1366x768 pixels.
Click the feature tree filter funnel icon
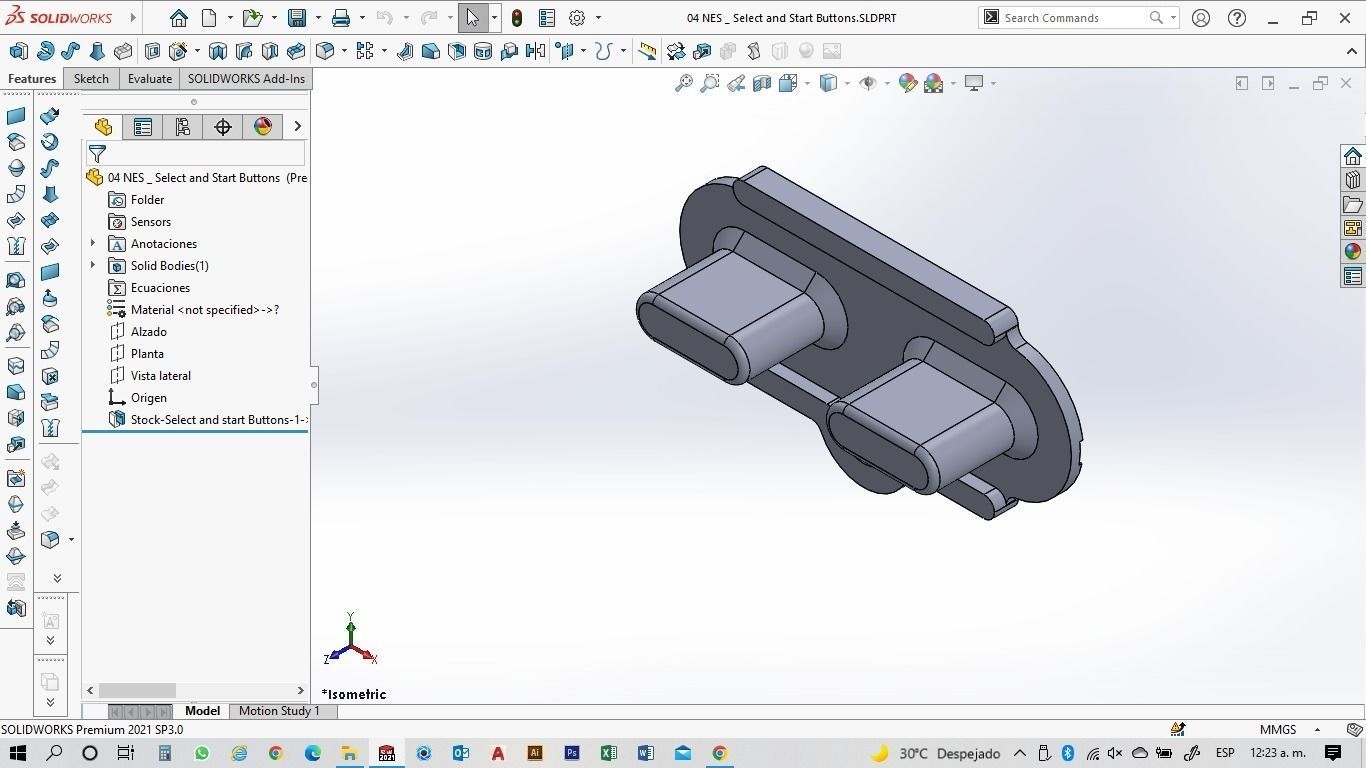tap(97, 153)
